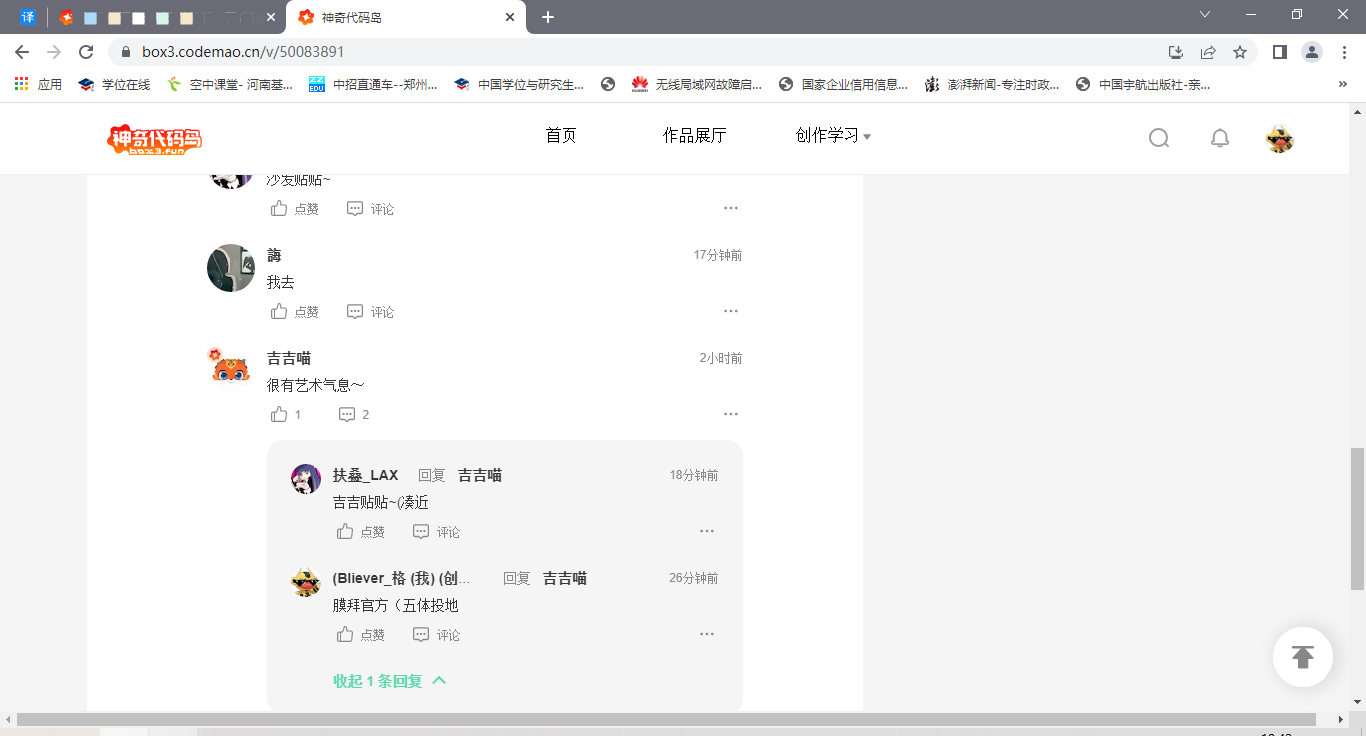Click 评论 under the 膜拜官方 reply
1366x736 pixels.
[437, 635]
